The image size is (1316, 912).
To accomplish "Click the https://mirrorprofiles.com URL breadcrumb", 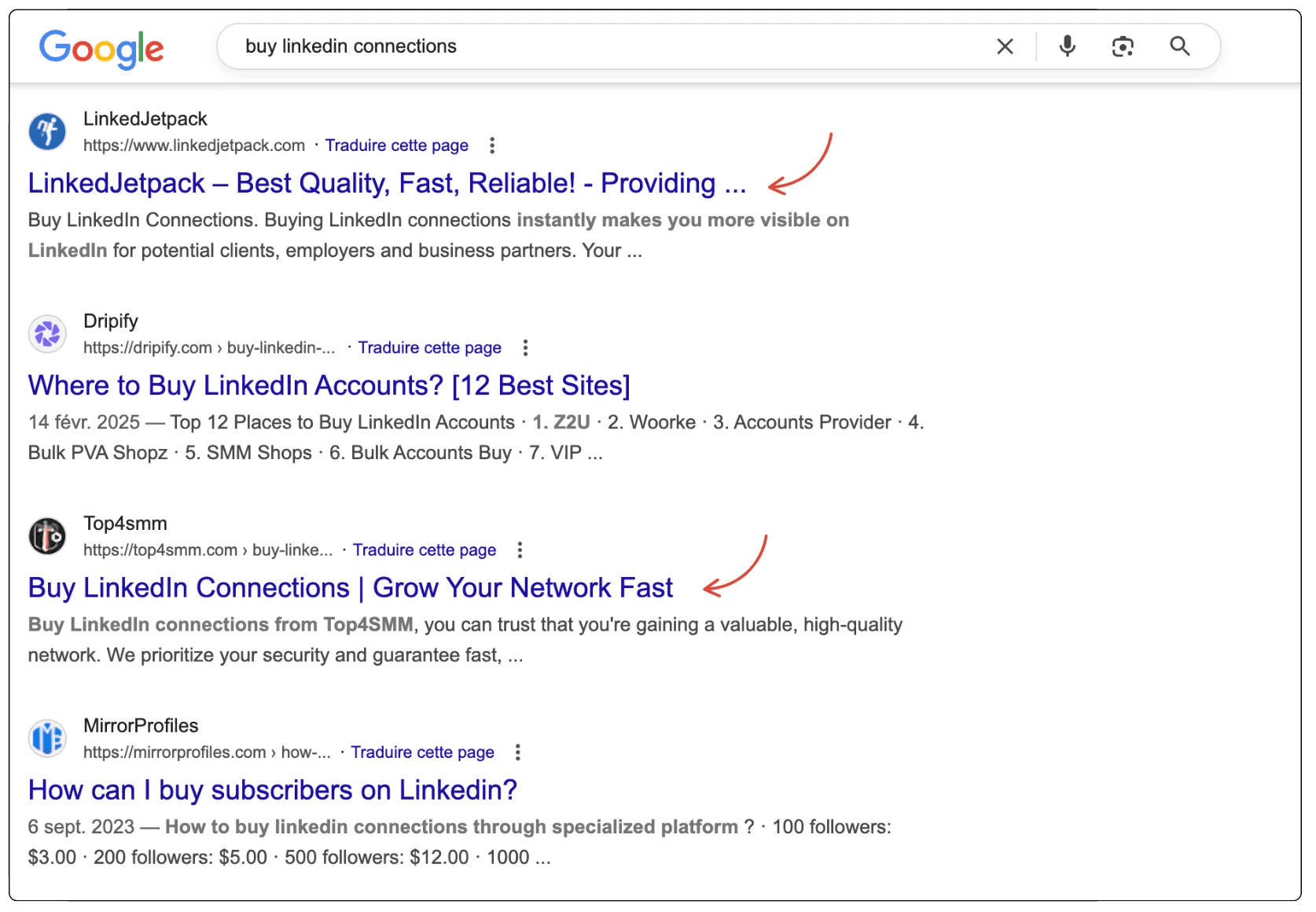I will pos(207,752).
